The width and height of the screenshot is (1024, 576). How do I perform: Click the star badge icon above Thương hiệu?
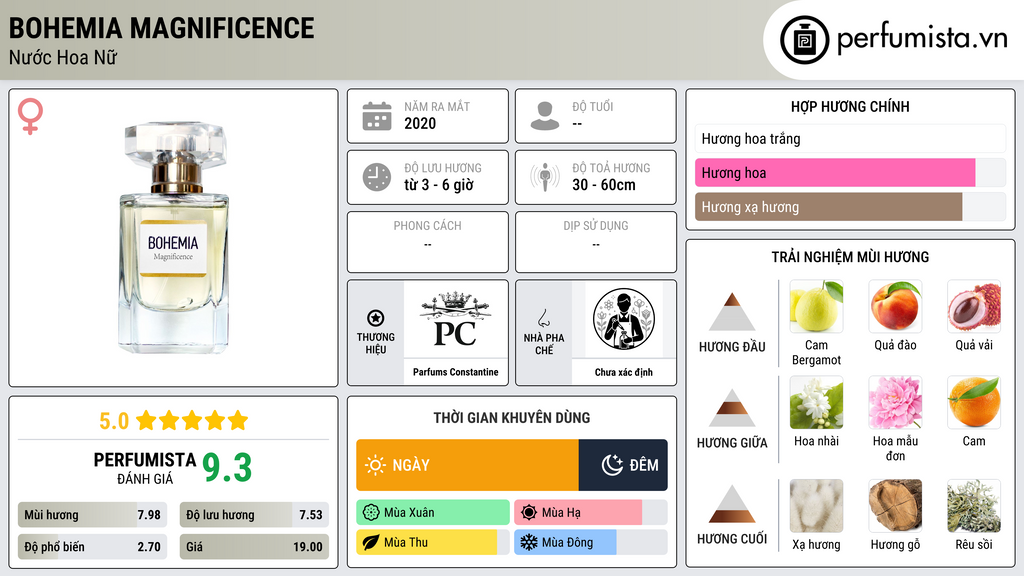376,318
